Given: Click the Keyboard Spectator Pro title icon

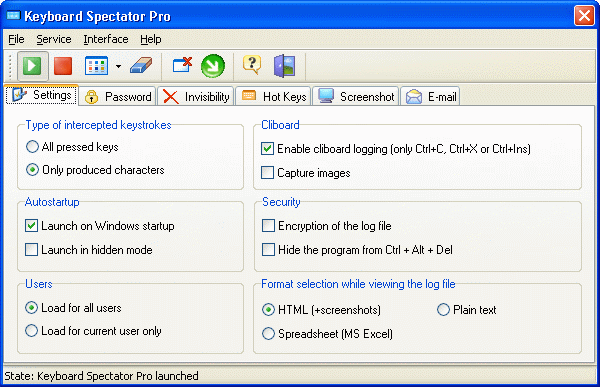Looking at the screenshot, I should pyautogui.click(x=13, y=16).
